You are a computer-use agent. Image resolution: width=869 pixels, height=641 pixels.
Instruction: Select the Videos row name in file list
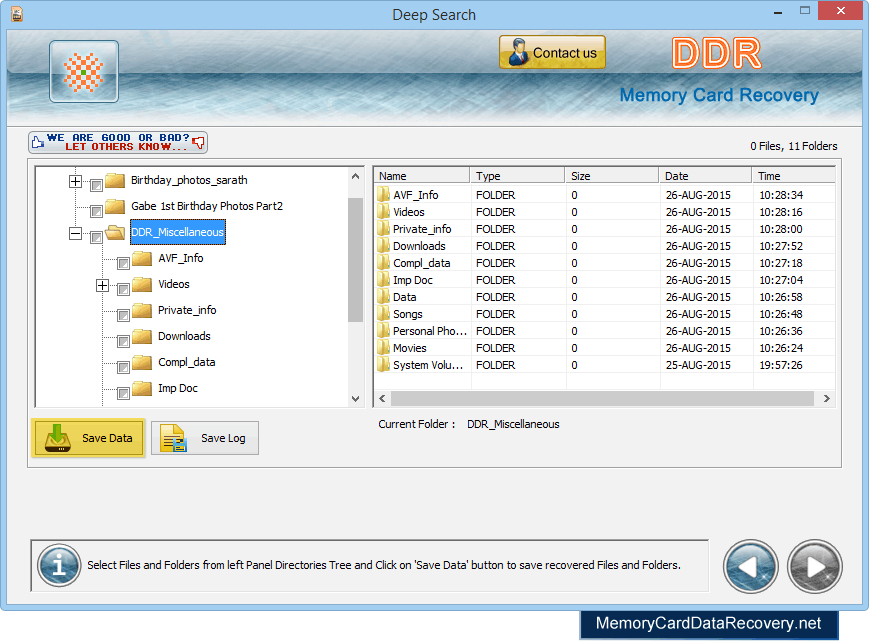point(408,212)
